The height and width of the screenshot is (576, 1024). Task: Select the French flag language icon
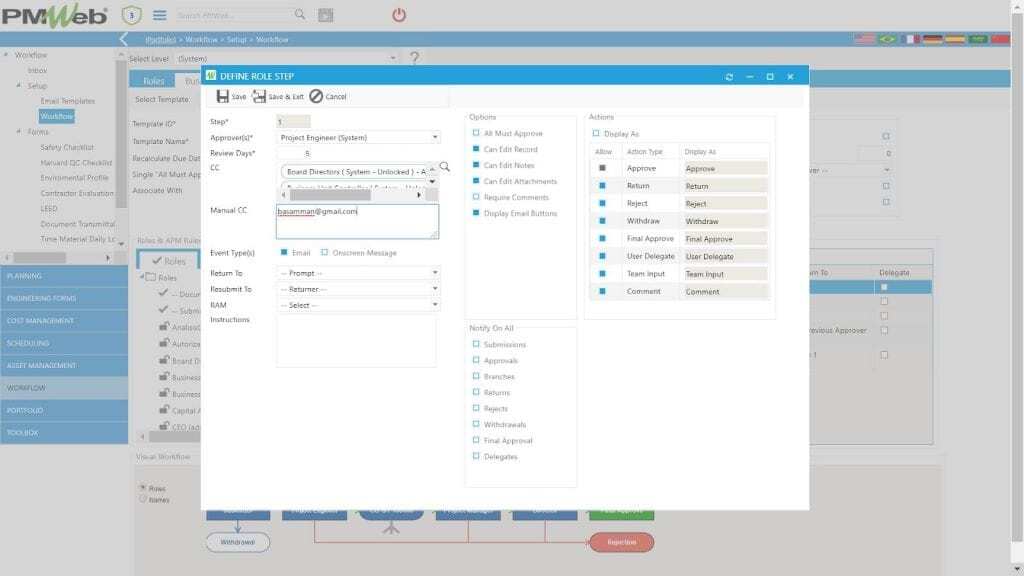coord(910,39)
